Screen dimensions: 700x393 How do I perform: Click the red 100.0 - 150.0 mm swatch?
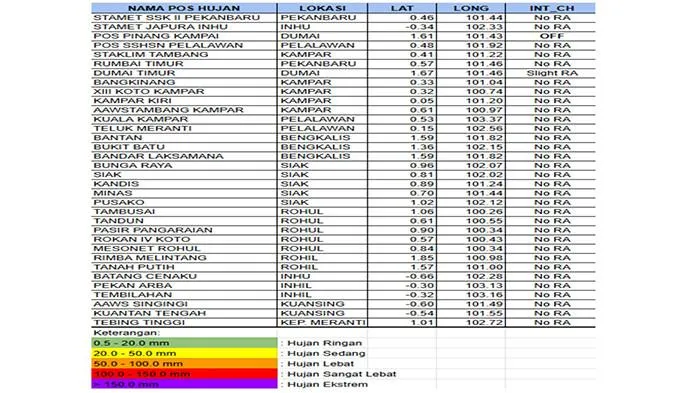pyautogui.click(x=184, y=374)
